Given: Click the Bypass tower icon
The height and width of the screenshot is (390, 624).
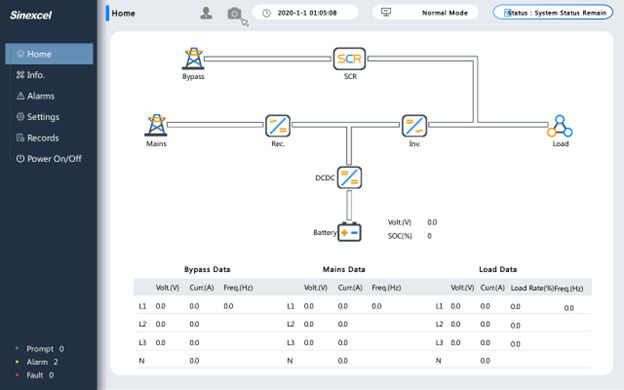Looking at the screenshot, I should pyautogui.click(x=193, y=58).
